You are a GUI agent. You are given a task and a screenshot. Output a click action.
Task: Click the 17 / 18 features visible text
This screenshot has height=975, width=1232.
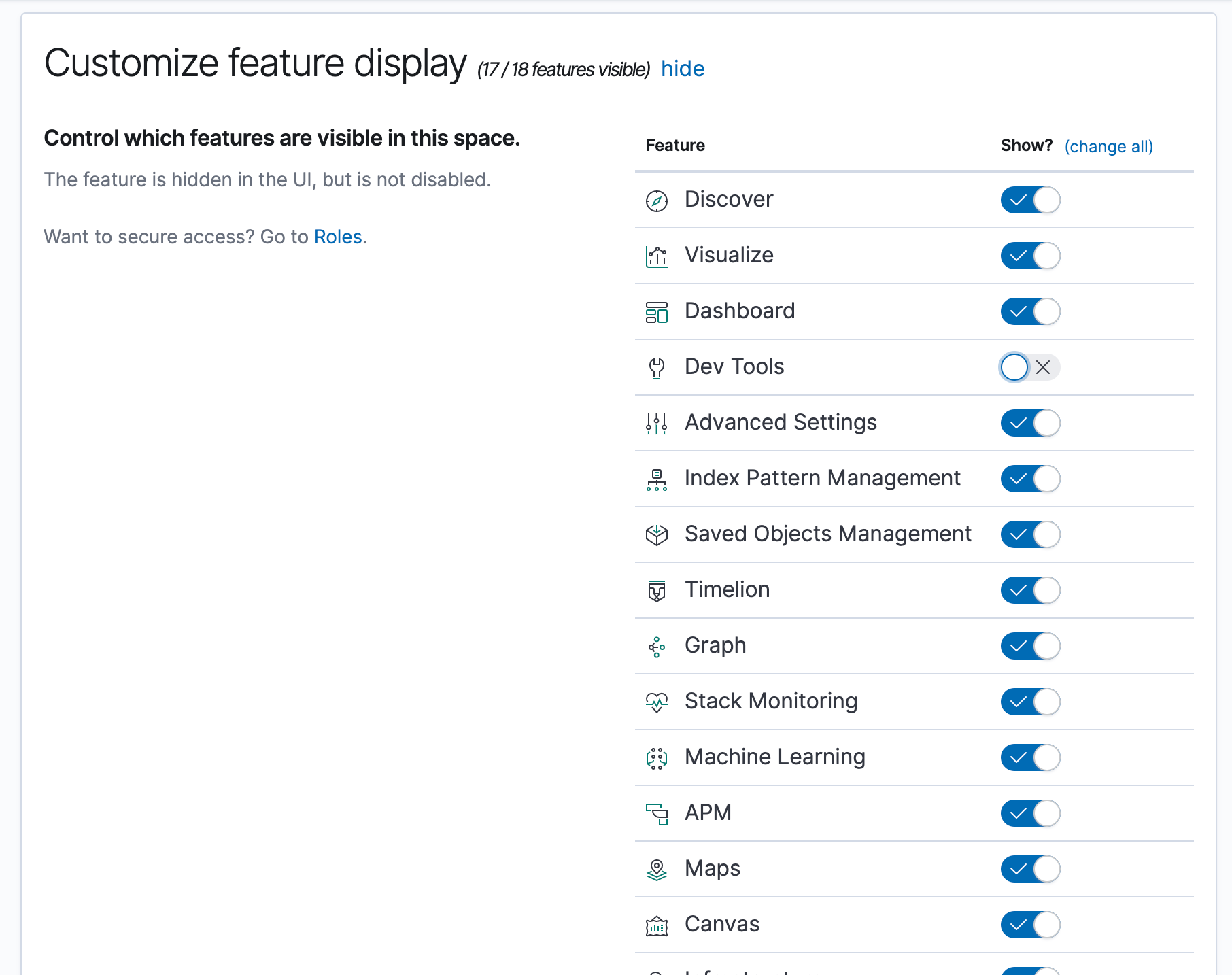(x=564, y=69)
